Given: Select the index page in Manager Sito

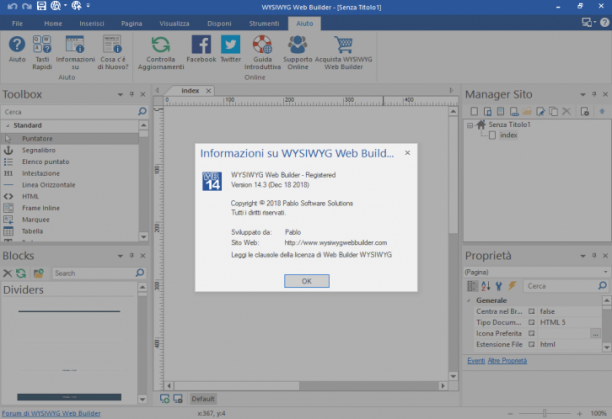Looking at the screenshot, I should 508,135.
